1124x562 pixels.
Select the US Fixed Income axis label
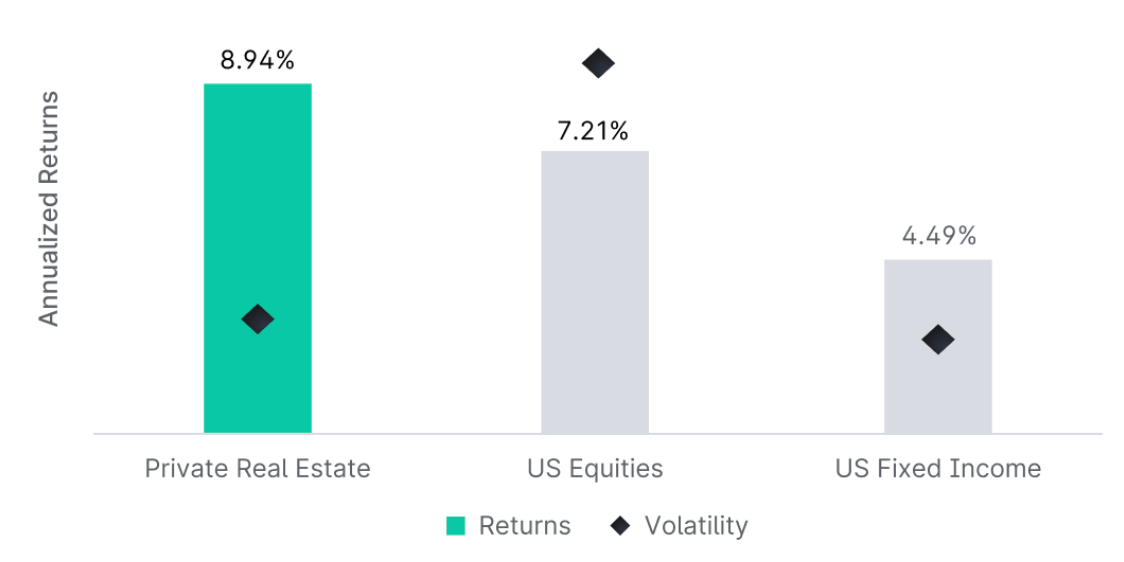coord(938,469)
